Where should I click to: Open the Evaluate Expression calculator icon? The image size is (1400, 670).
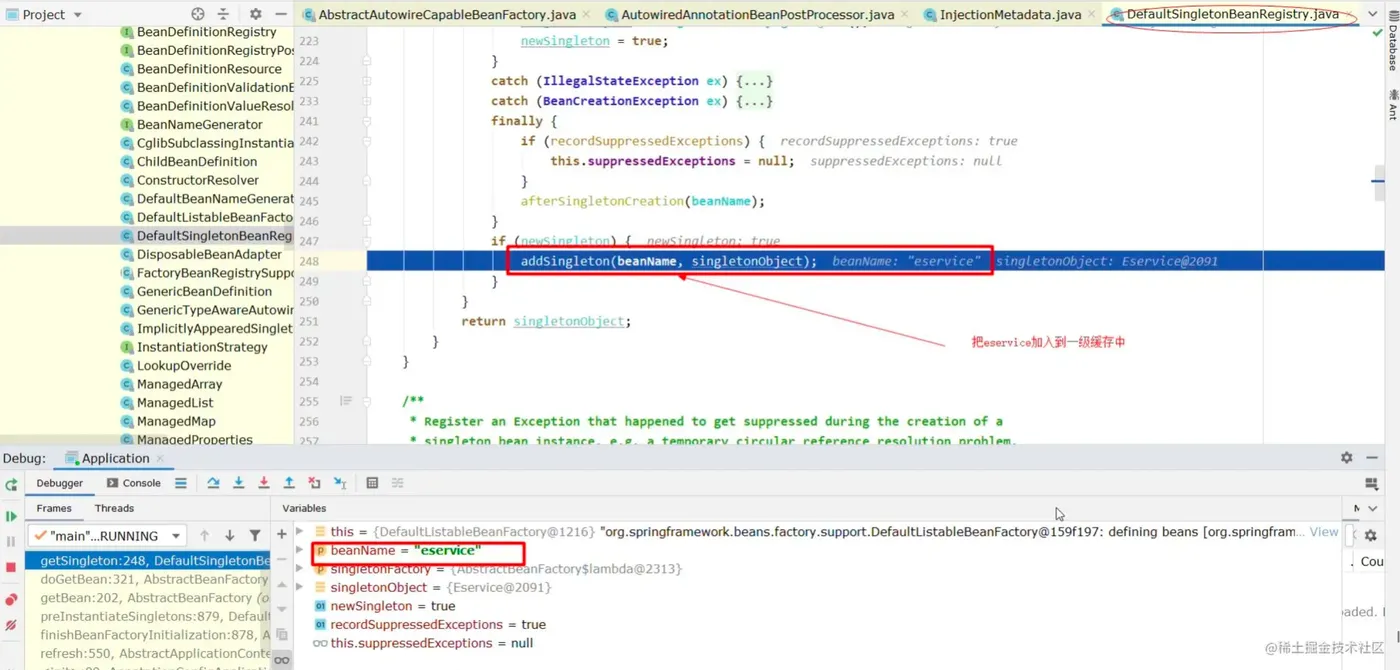372,483
